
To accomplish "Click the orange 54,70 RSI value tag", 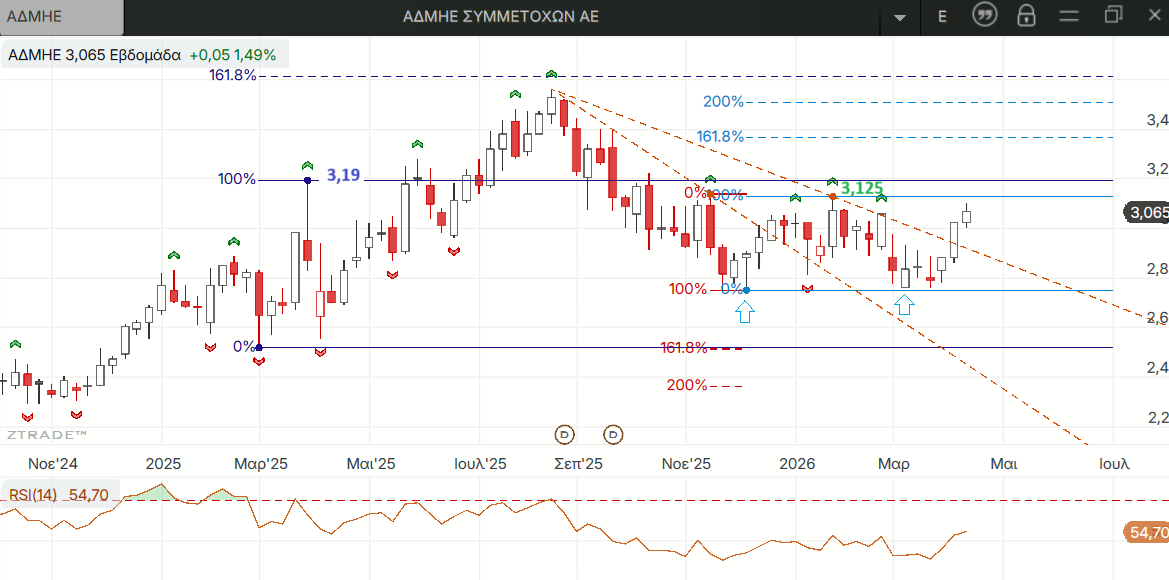I will pyautogui.click(x=1146, y=533).
